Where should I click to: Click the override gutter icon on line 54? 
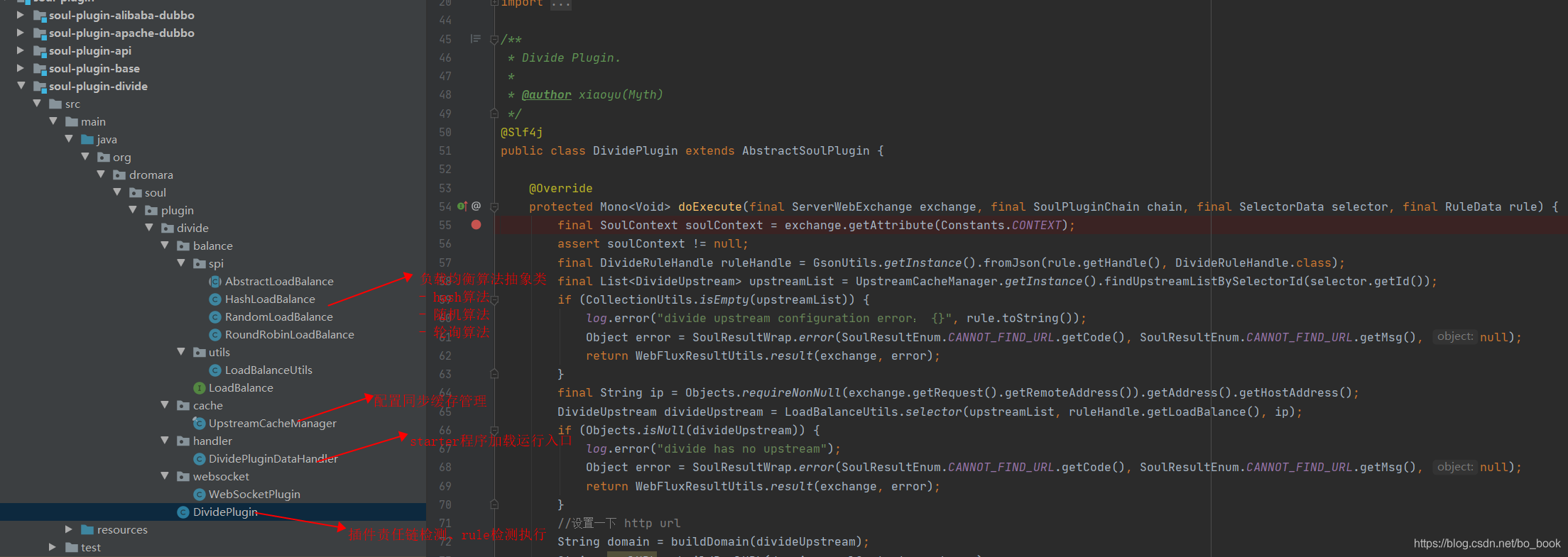tap(462, 206)
